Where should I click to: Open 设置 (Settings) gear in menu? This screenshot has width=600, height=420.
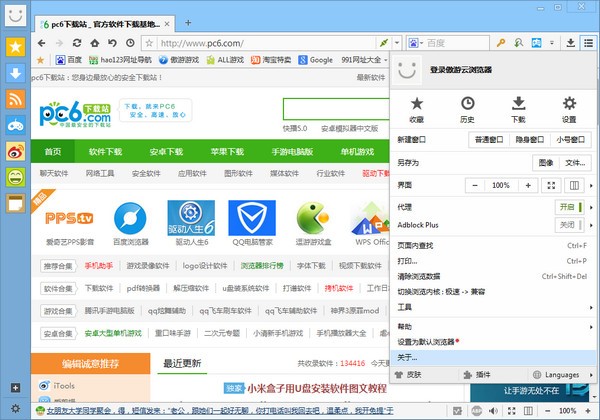click(569, 109)
